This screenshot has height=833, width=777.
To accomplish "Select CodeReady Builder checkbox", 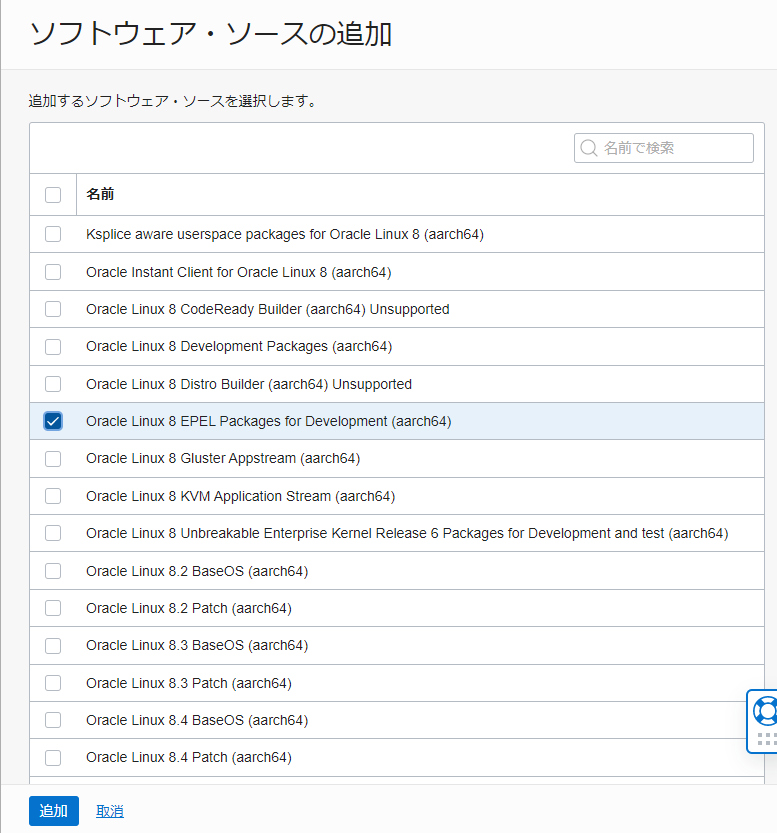I will click(x=53, y=309).
